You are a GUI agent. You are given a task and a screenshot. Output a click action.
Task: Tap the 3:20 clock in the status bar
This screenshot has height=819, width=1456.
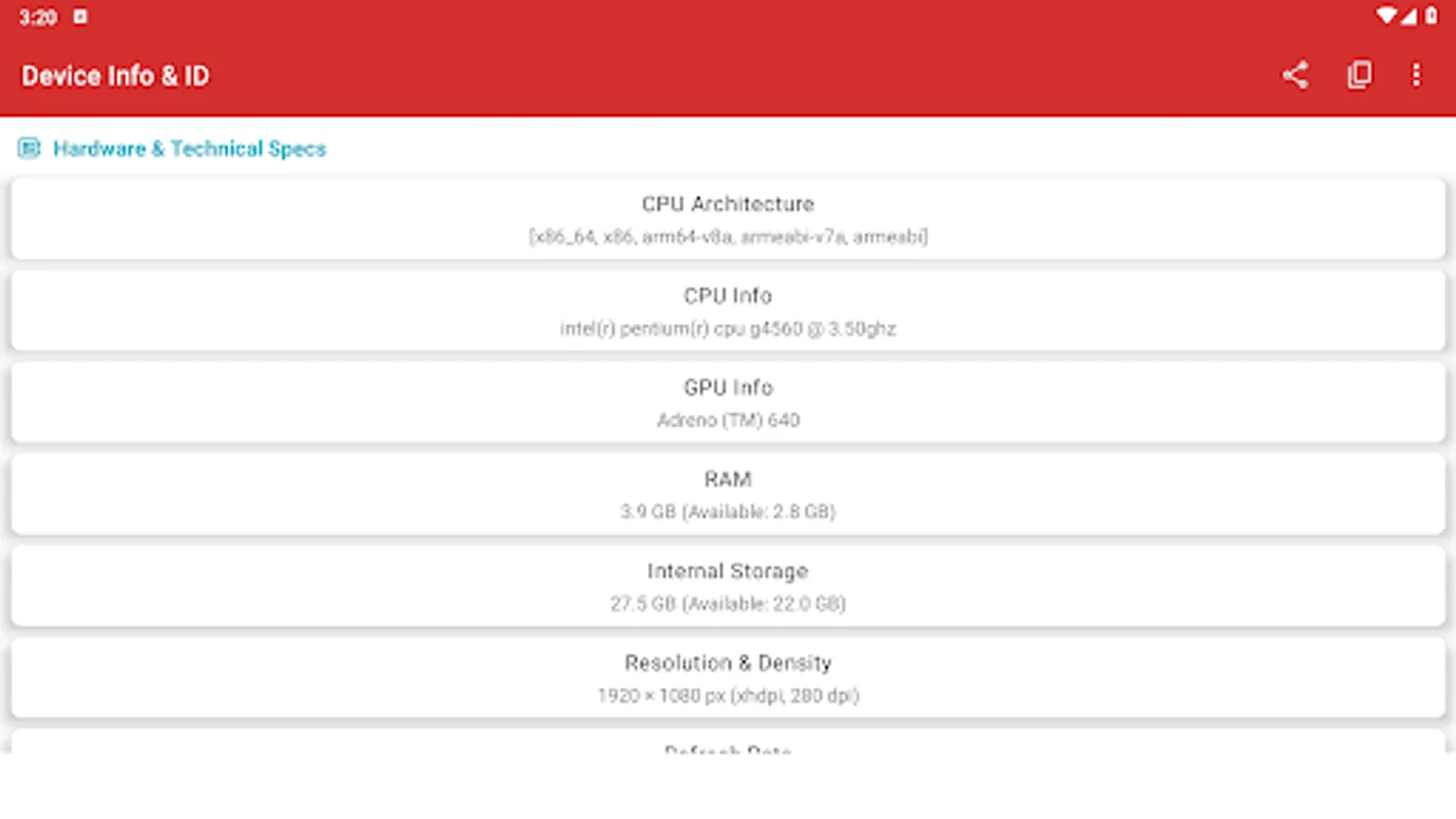[38, 15]
